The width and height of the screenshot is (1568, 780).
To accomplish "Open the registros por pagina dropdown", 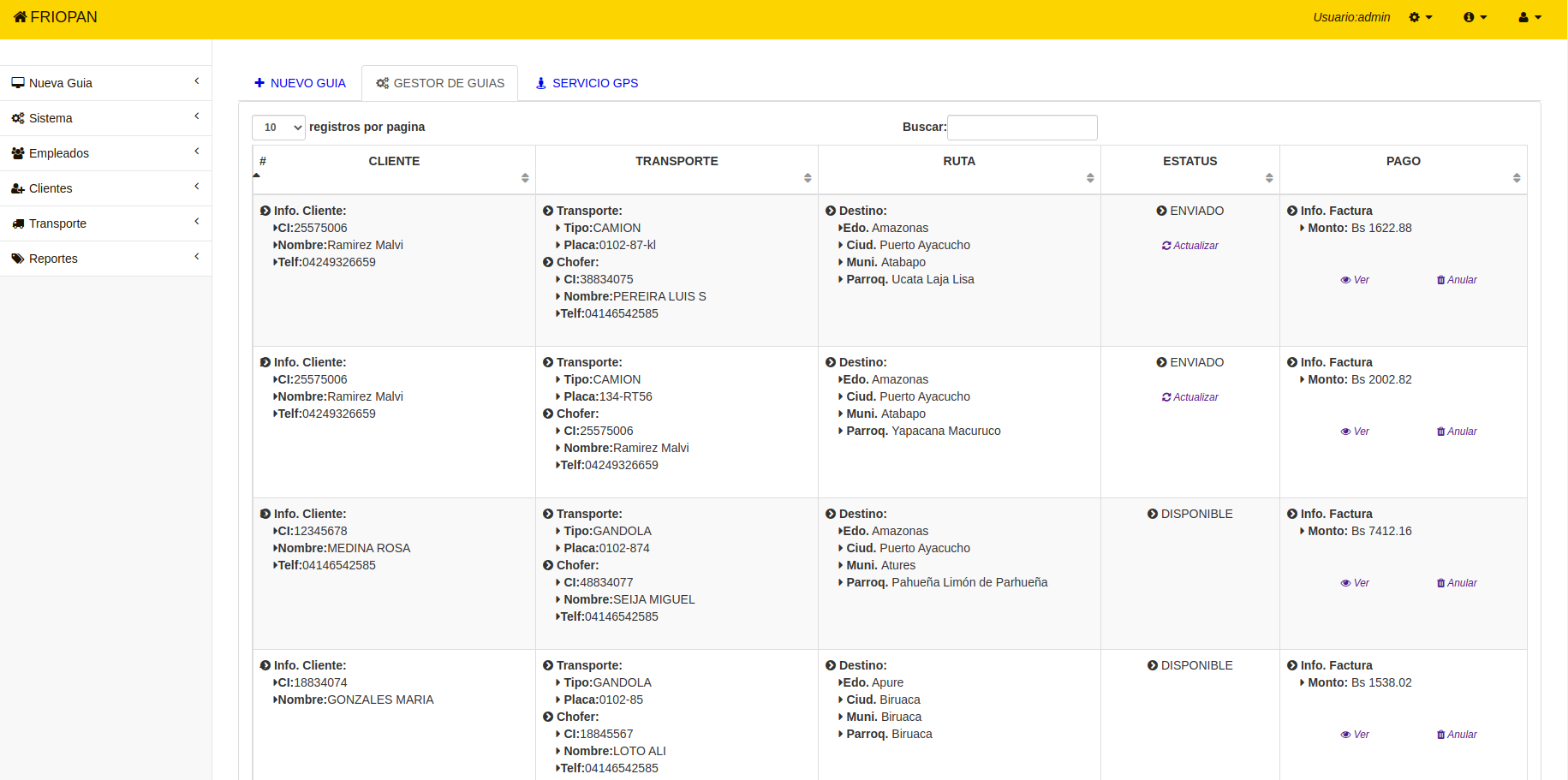I will (278, 128).
